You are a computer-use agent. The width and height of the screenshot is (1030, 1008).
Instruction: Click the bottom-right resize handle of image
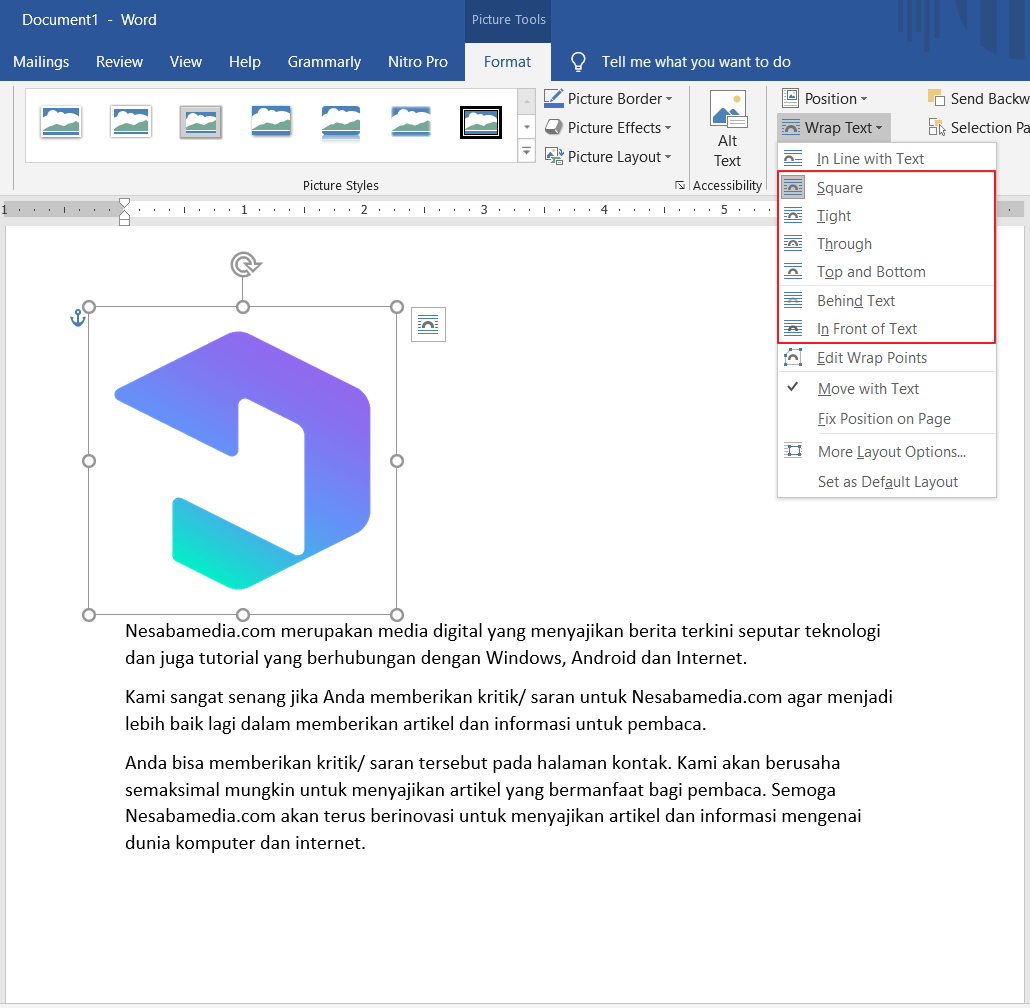click(397, 615)
